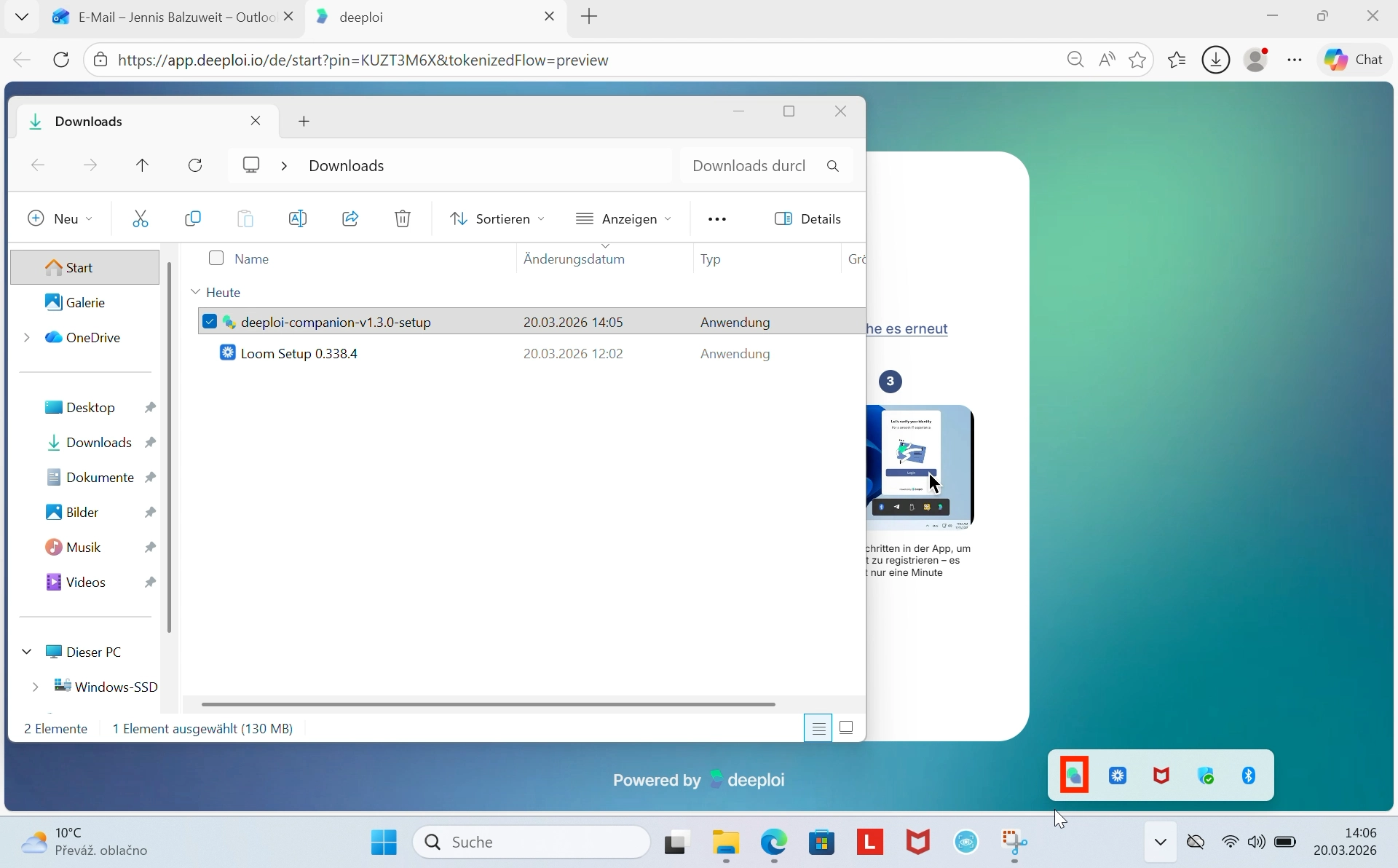Screen dimensions: 1398x868
Task: Click the Rename icon in Explorer toolbar
Action: (298, 218)
